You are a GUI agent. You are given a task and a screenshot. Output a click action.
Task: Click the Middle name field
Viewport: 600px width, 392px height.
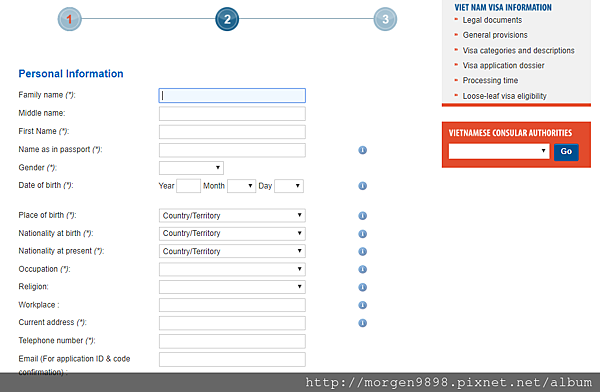pos(232,114)
